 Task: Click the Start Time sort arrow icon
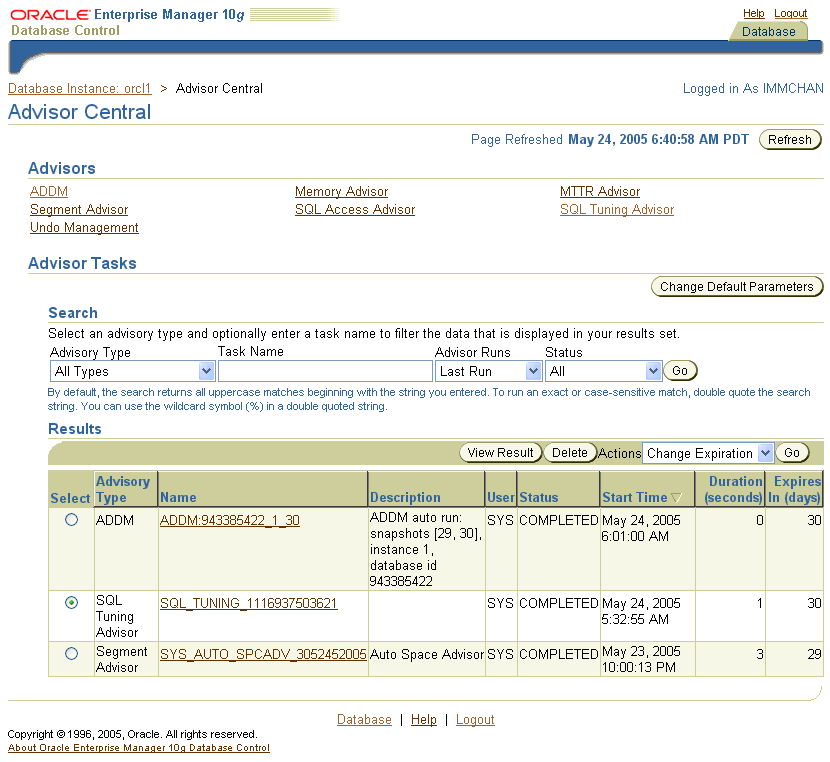point(677,498)
